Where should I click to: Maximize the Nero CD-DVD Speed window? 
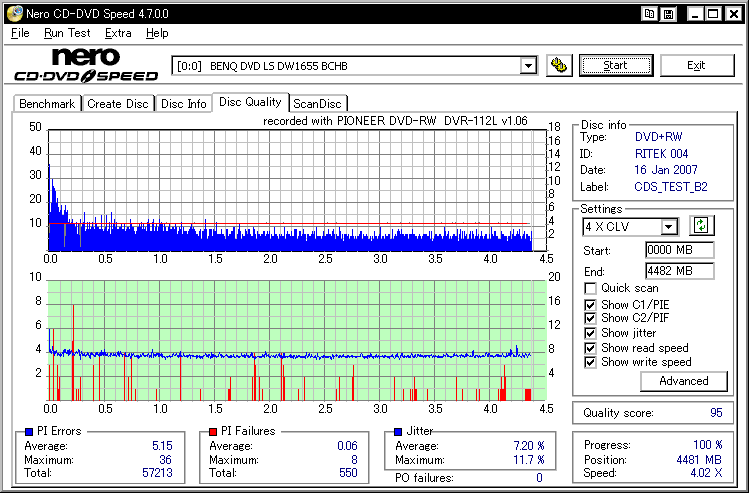(x=713, y=14)
